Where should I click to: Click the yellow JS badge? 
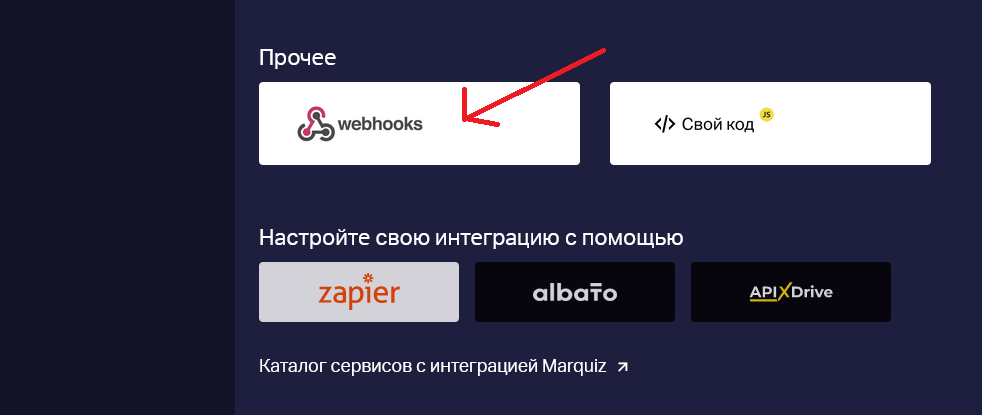(x=767, y=115)
